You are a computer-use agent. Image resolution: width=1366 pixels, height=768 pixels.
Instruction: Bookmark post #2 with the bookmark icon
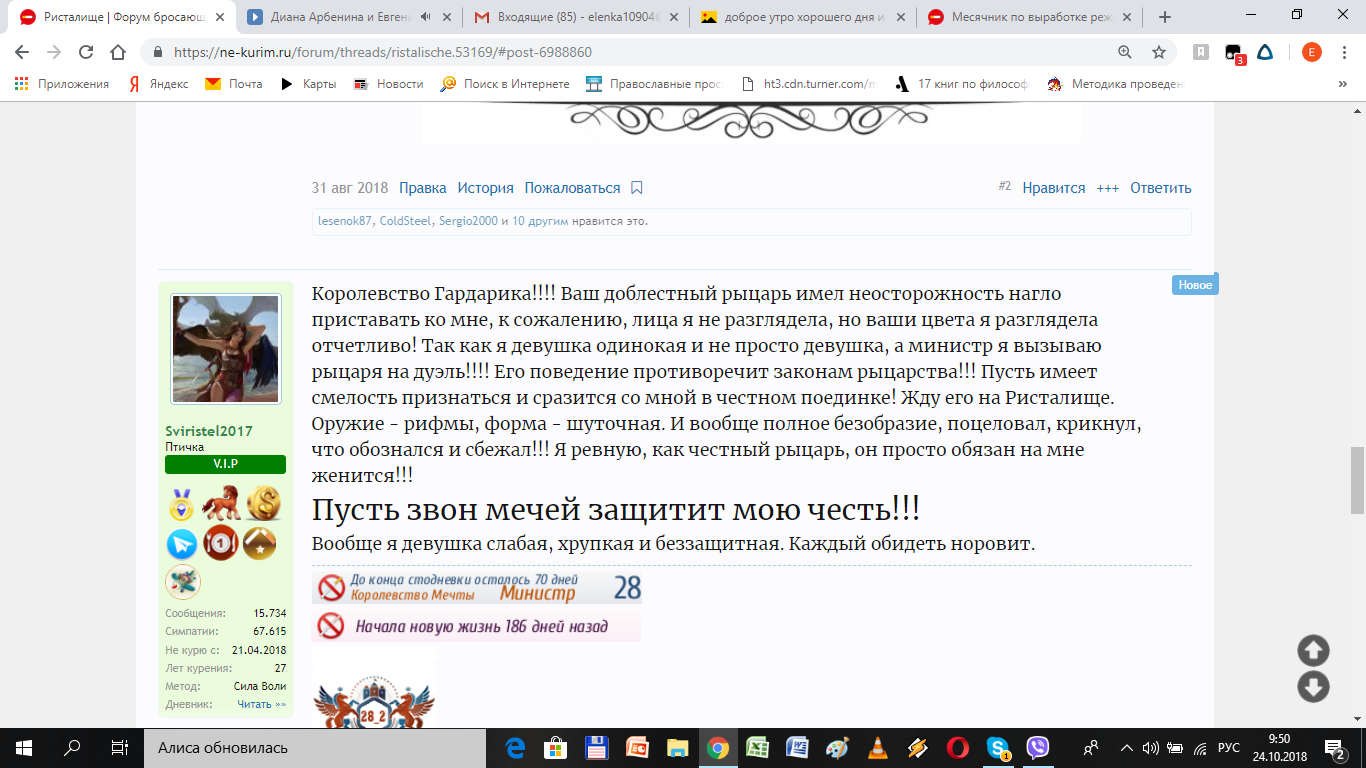tap(637, 188)
